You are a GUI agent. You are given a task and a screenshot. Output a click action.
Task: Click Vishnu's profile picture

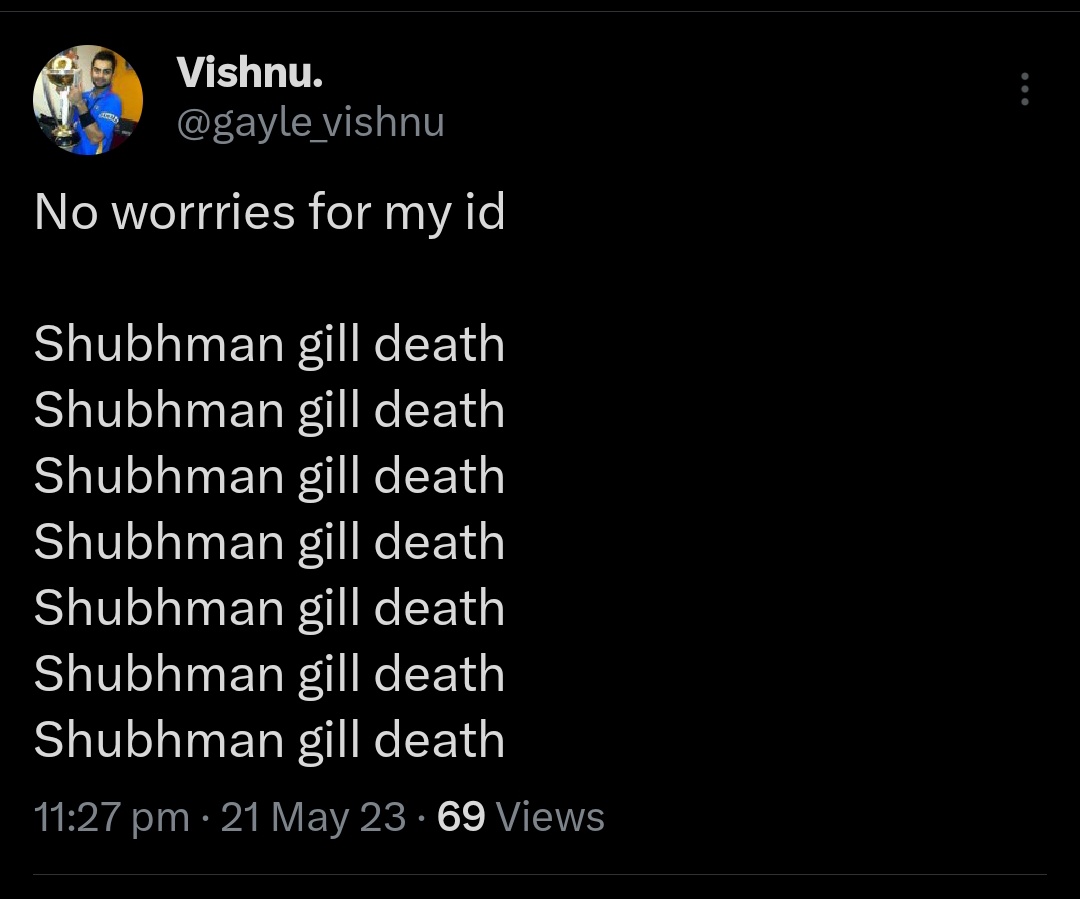(x=88, y=100)
